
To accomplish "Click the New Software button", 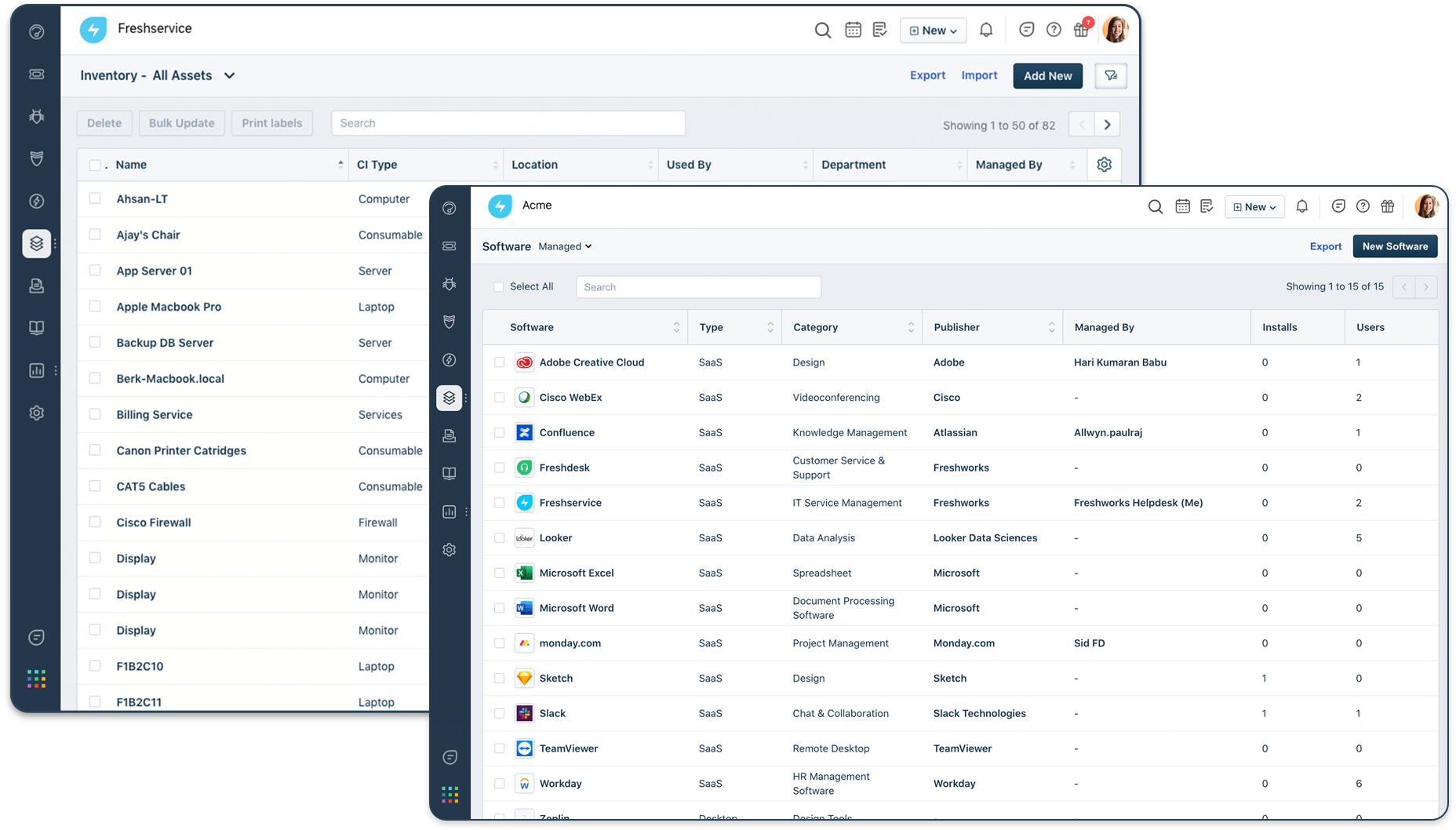I will tap(1395, 246).
